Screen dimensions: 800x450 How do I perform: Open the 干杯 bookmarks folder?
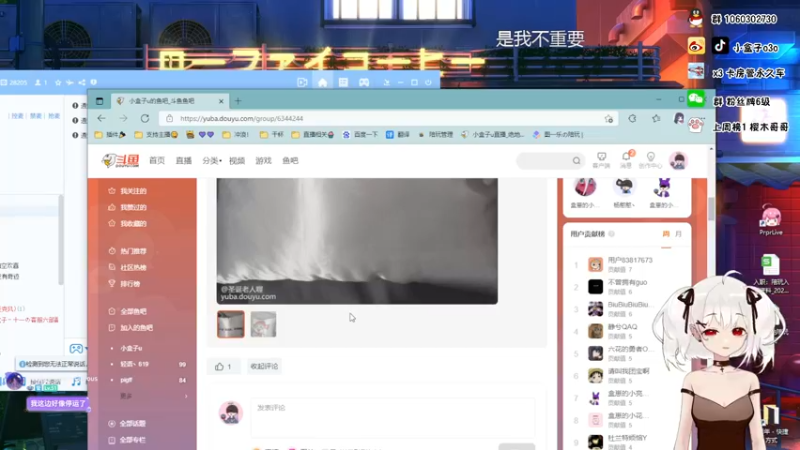(x=271, y=135)
